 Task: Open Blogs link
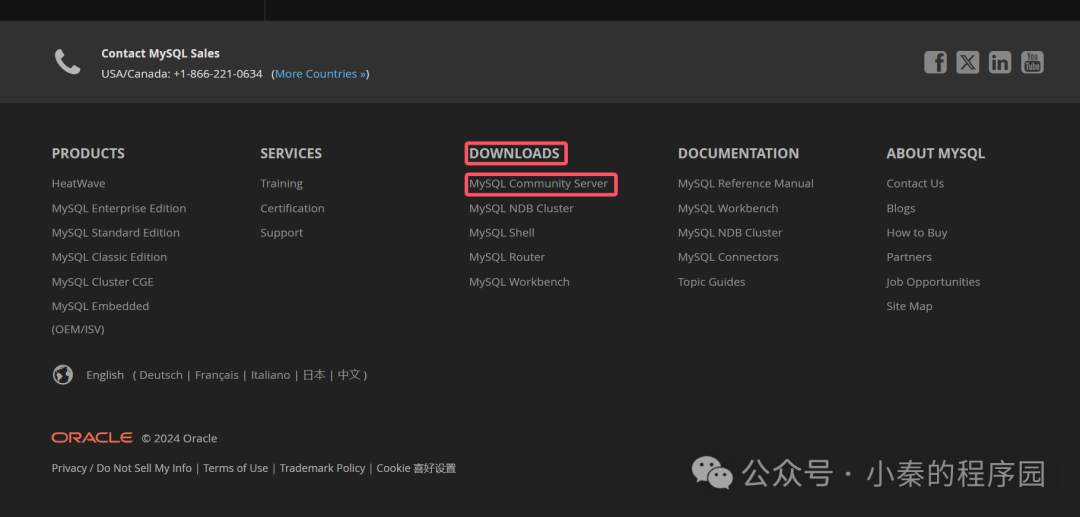(x=900, y=208)
